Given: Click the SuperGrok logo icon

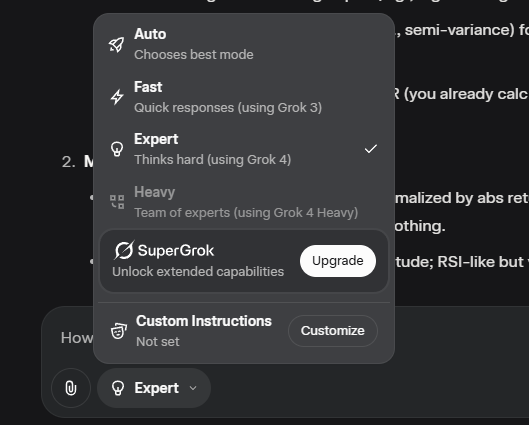Looking at the screenshot, I should 124,250.
